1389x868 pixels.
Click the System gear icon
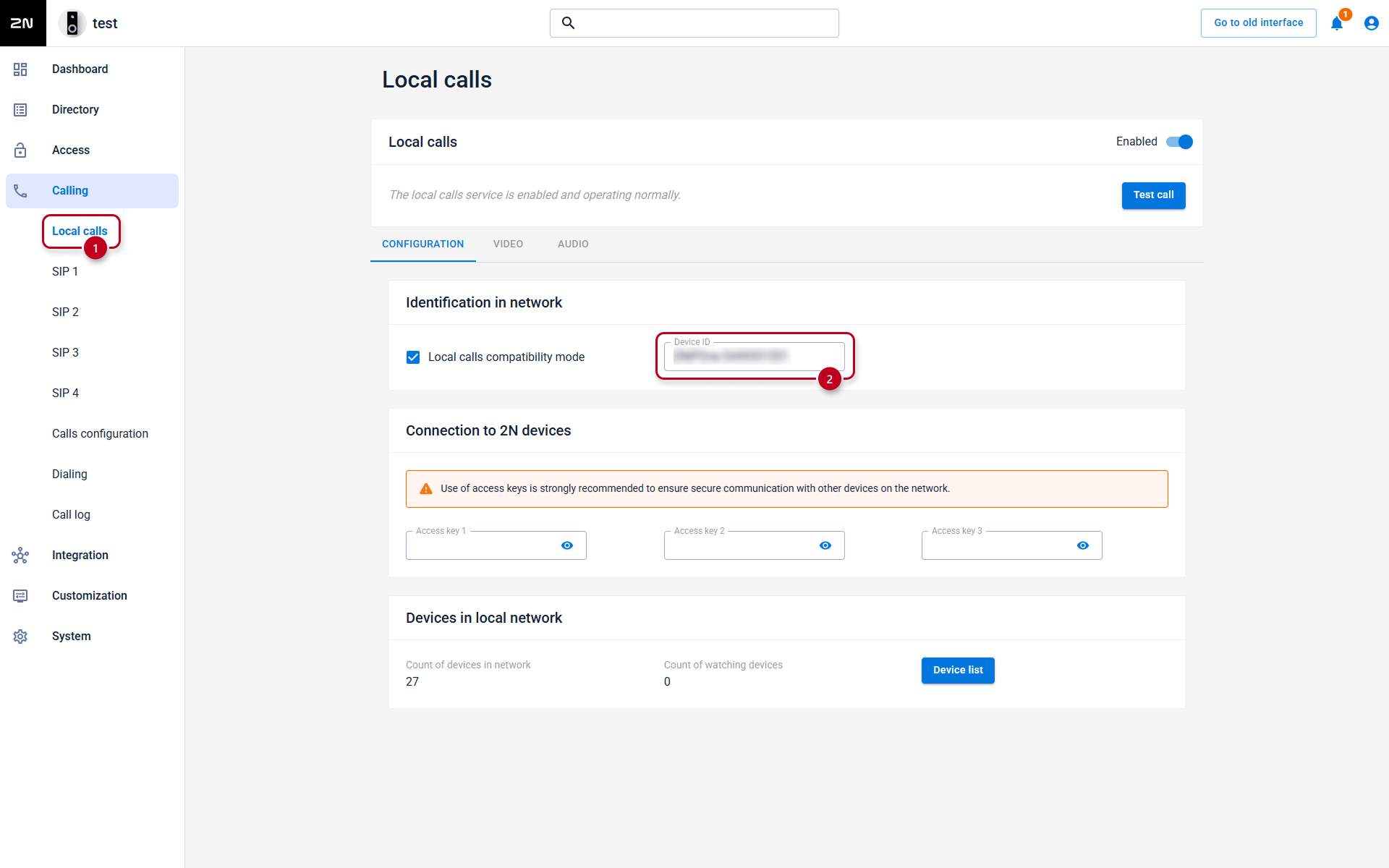(x=20, y=637)
